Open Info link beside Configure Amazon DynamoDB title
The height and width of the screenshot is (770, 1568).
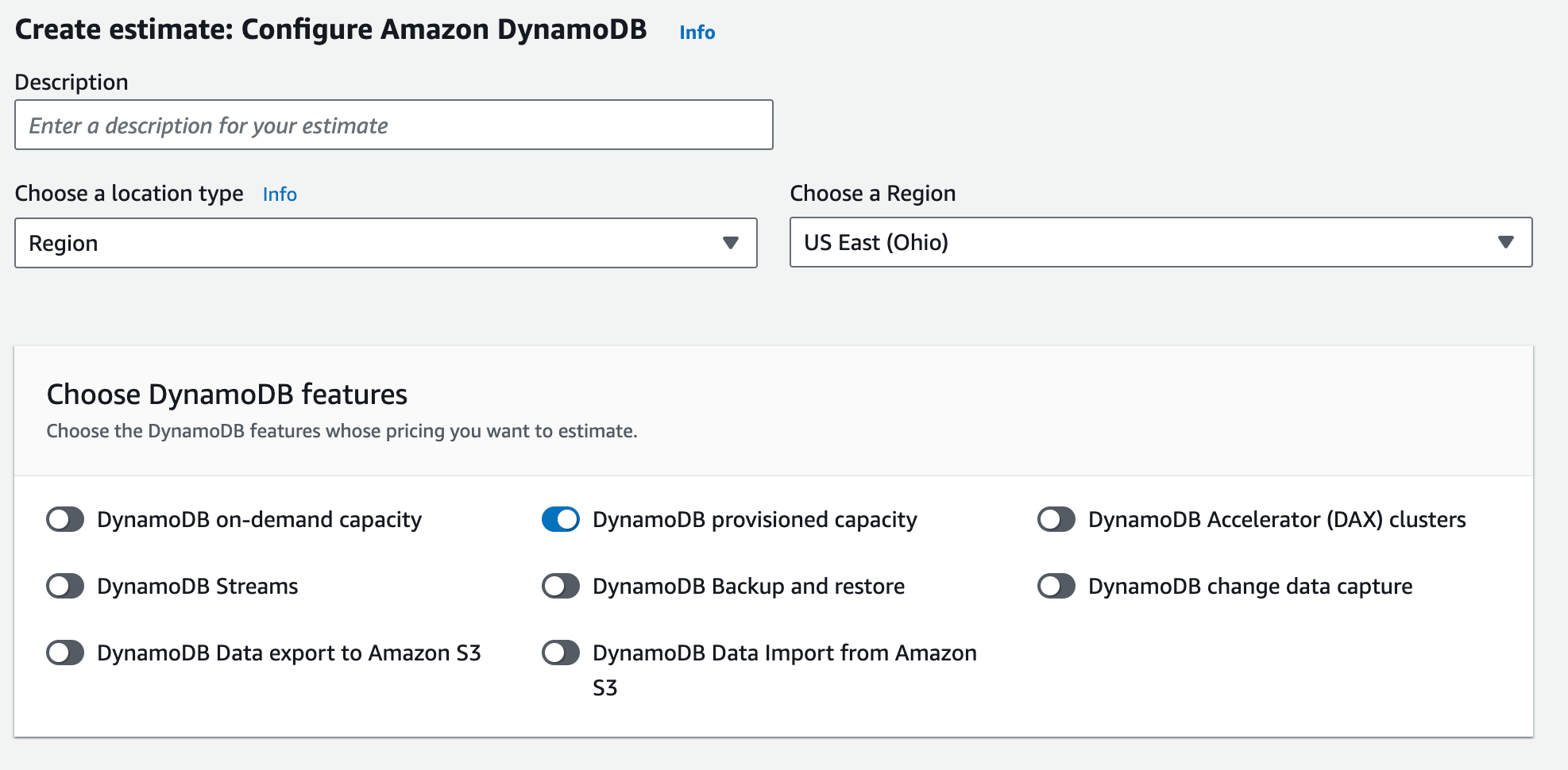(x=697, y=33)
